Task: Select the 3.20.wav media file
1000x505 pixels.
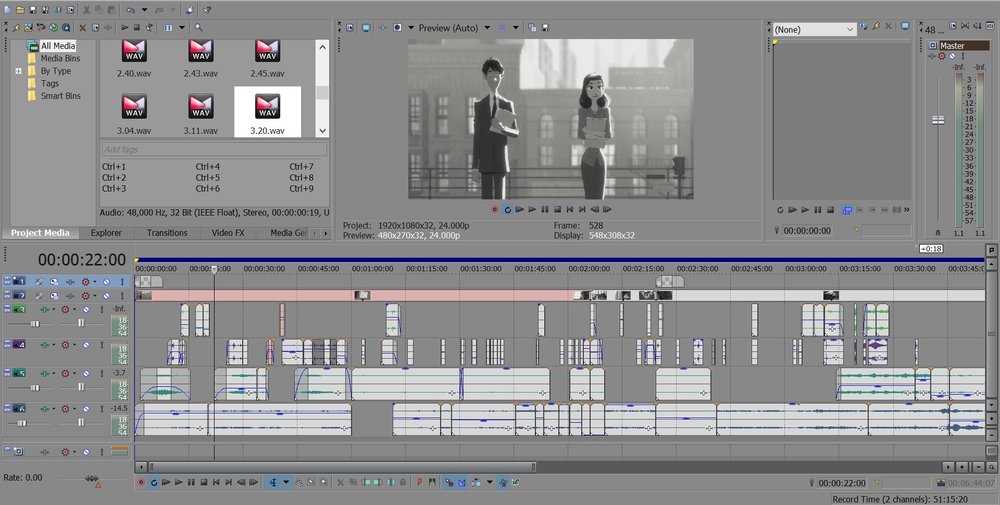Action: pos(267,112)
